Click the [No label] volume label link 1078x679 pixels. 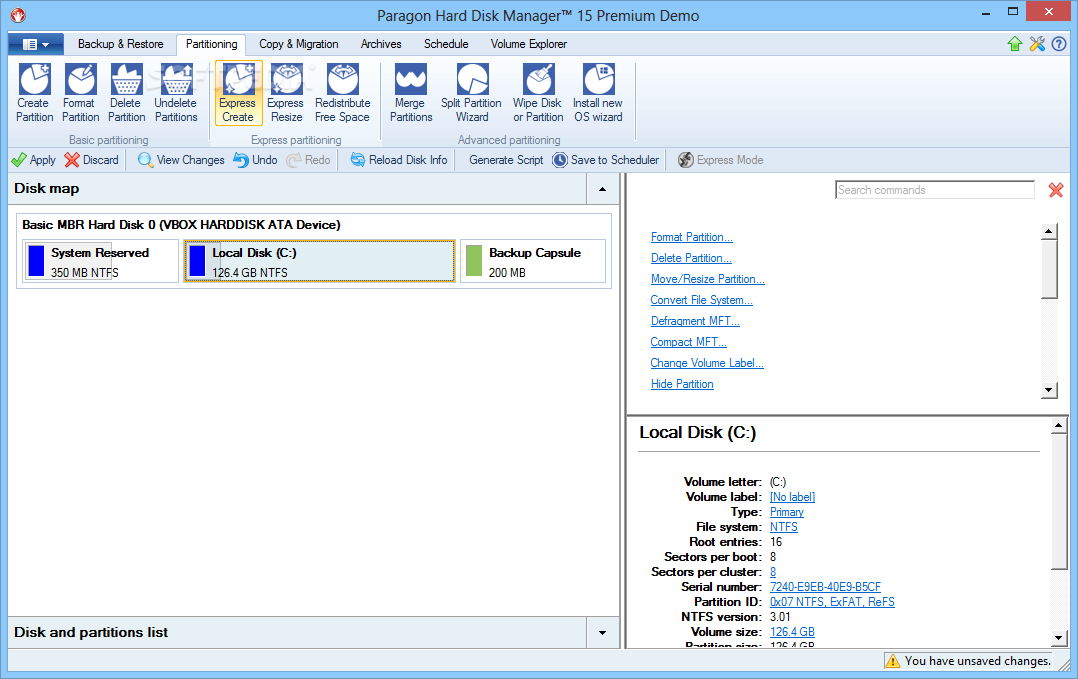pos(792,497)
